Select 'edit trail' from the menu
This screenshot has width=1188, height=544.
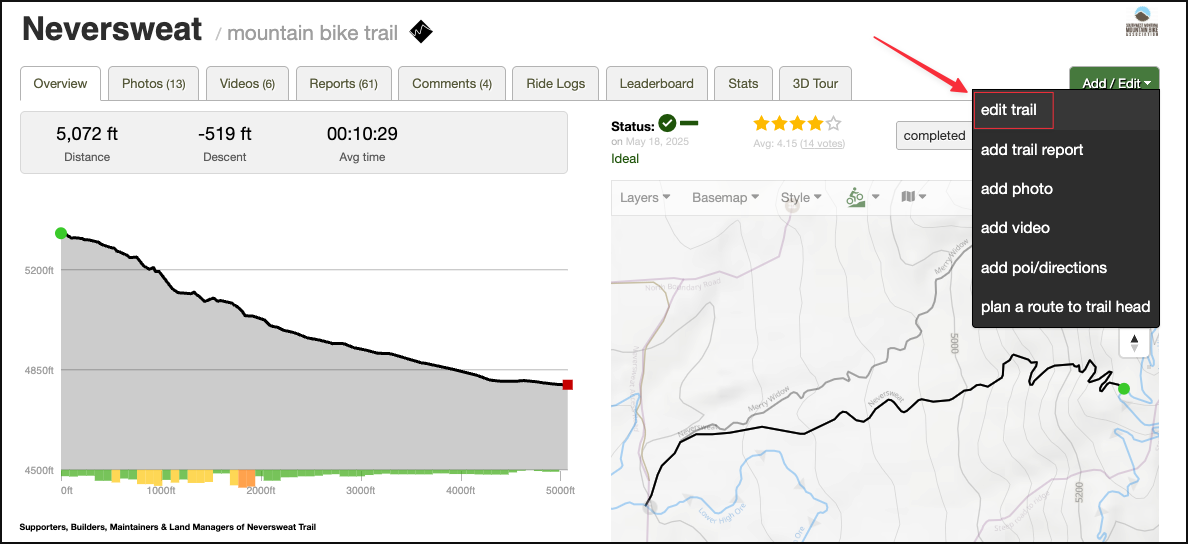point(1009,110)
